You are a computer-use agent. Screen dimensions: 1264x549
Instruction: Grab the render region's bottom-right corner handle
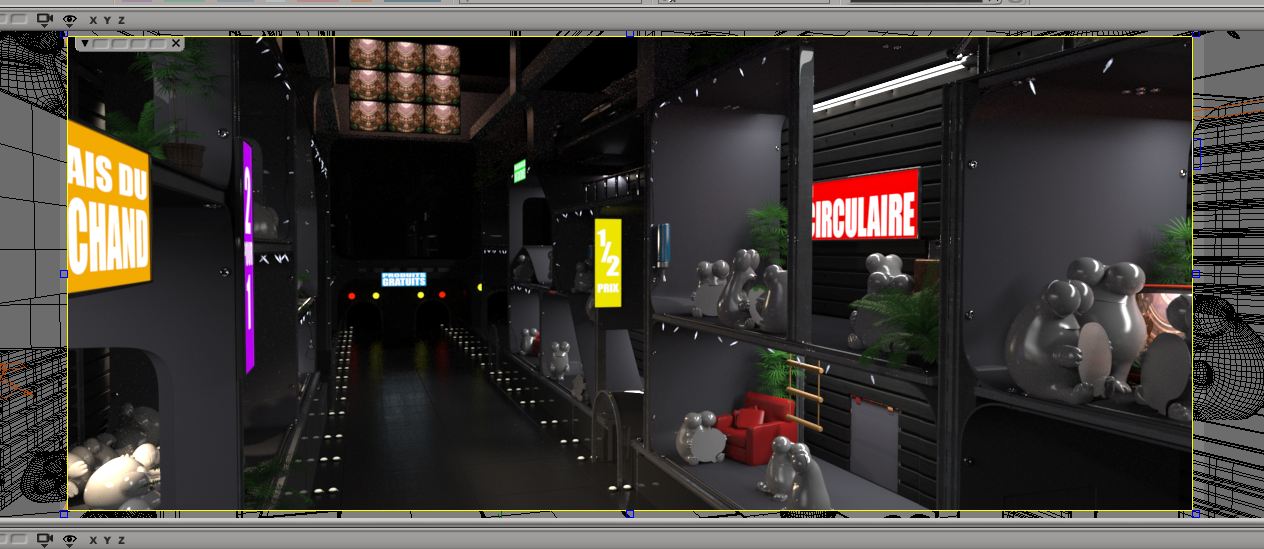pos(1195,514)
